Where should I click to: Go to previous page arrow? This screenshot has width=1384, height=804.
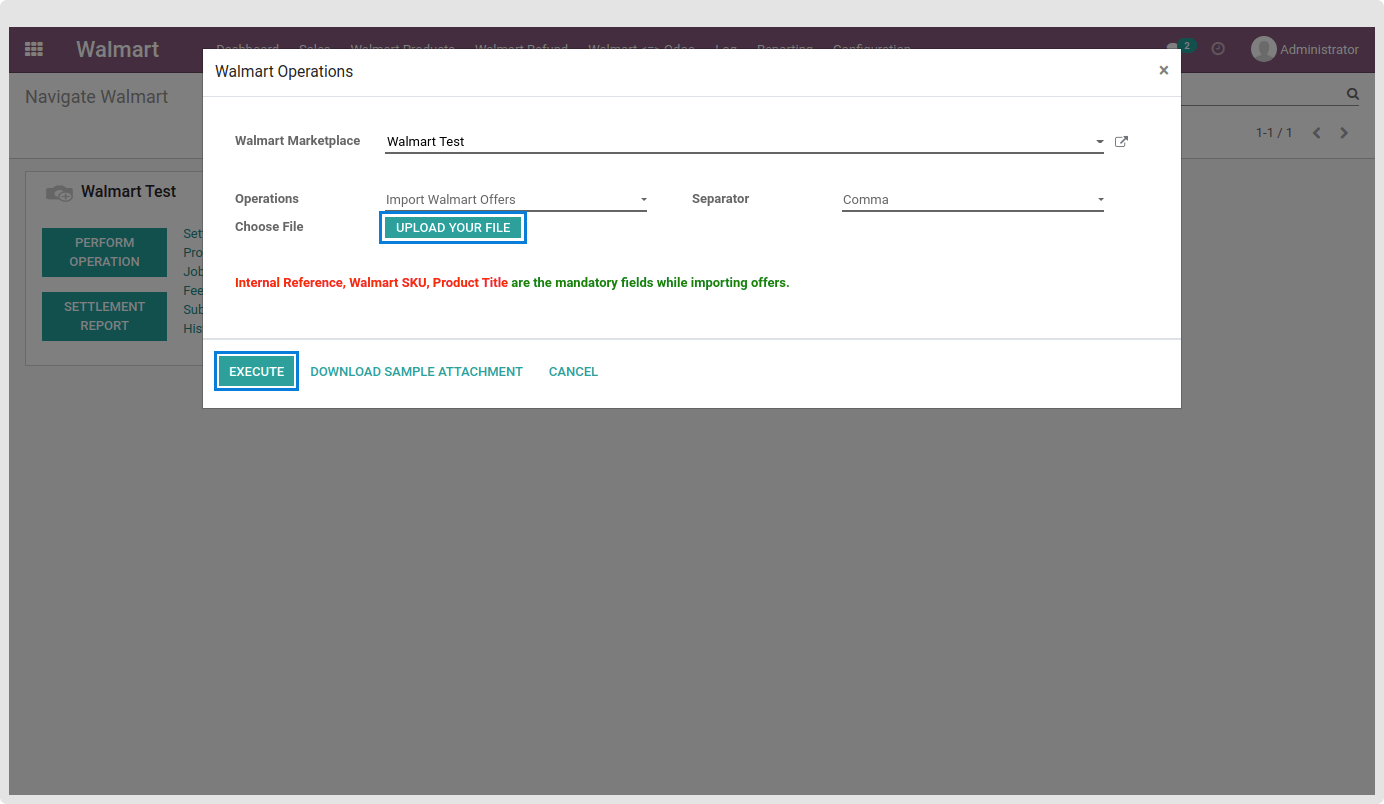tap(1317, 133)
